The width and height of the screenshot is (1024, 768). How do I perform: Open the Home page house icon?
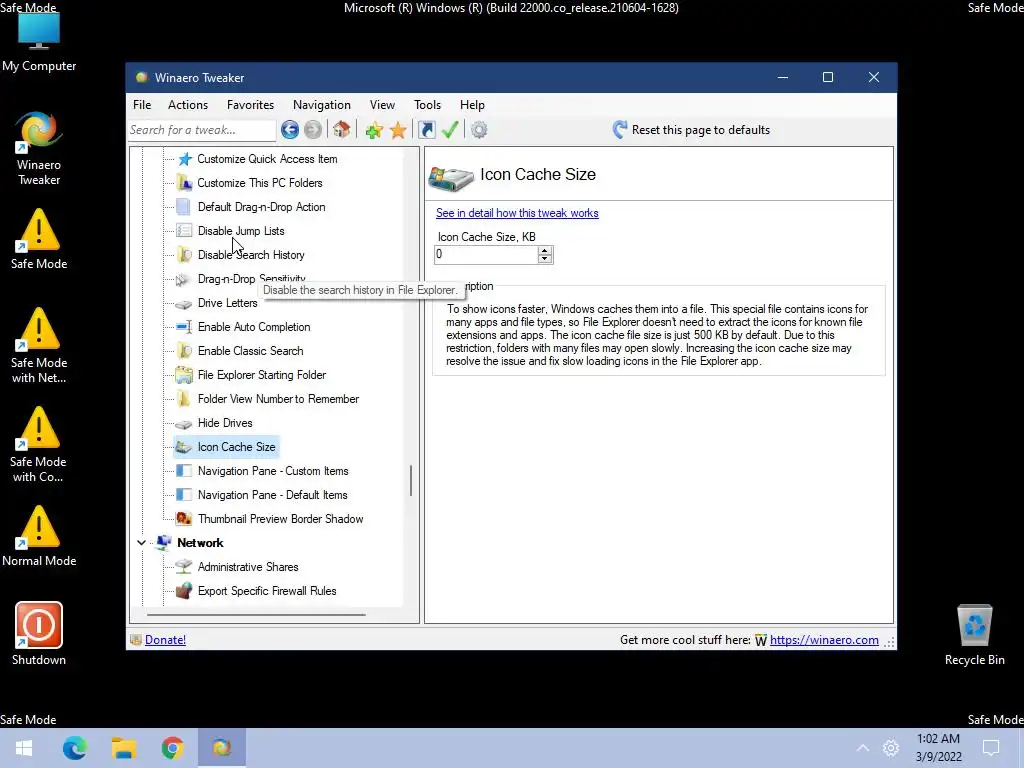click(x=342, y=129)
